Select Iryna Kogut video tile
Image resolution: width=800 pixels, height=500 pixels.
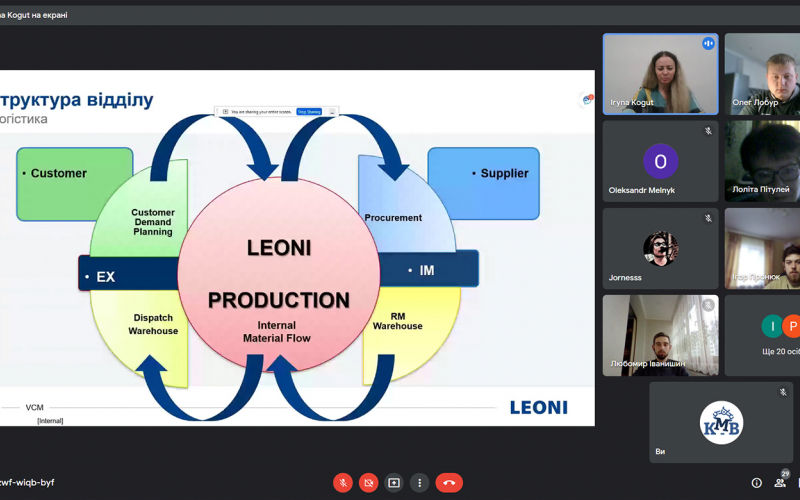point(661,74)
